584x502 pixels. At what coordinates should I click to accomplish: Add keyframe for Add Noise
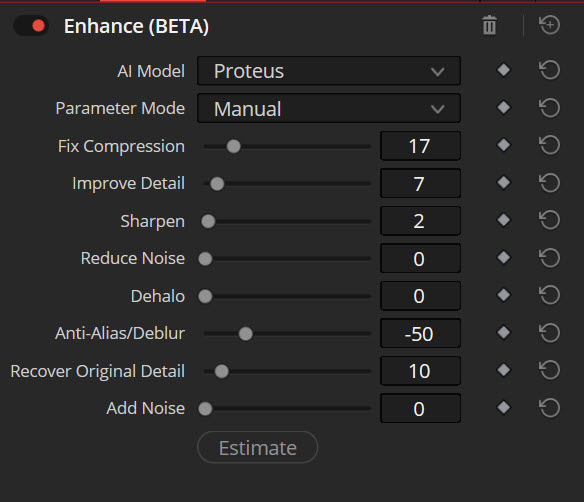[504, 407]
